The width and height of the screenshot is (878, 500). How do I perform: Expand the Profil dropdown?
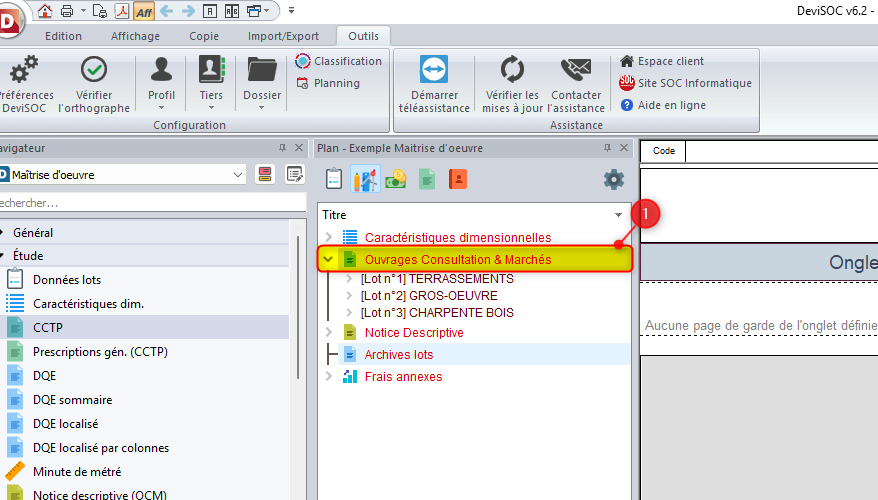tap(161, 106)
